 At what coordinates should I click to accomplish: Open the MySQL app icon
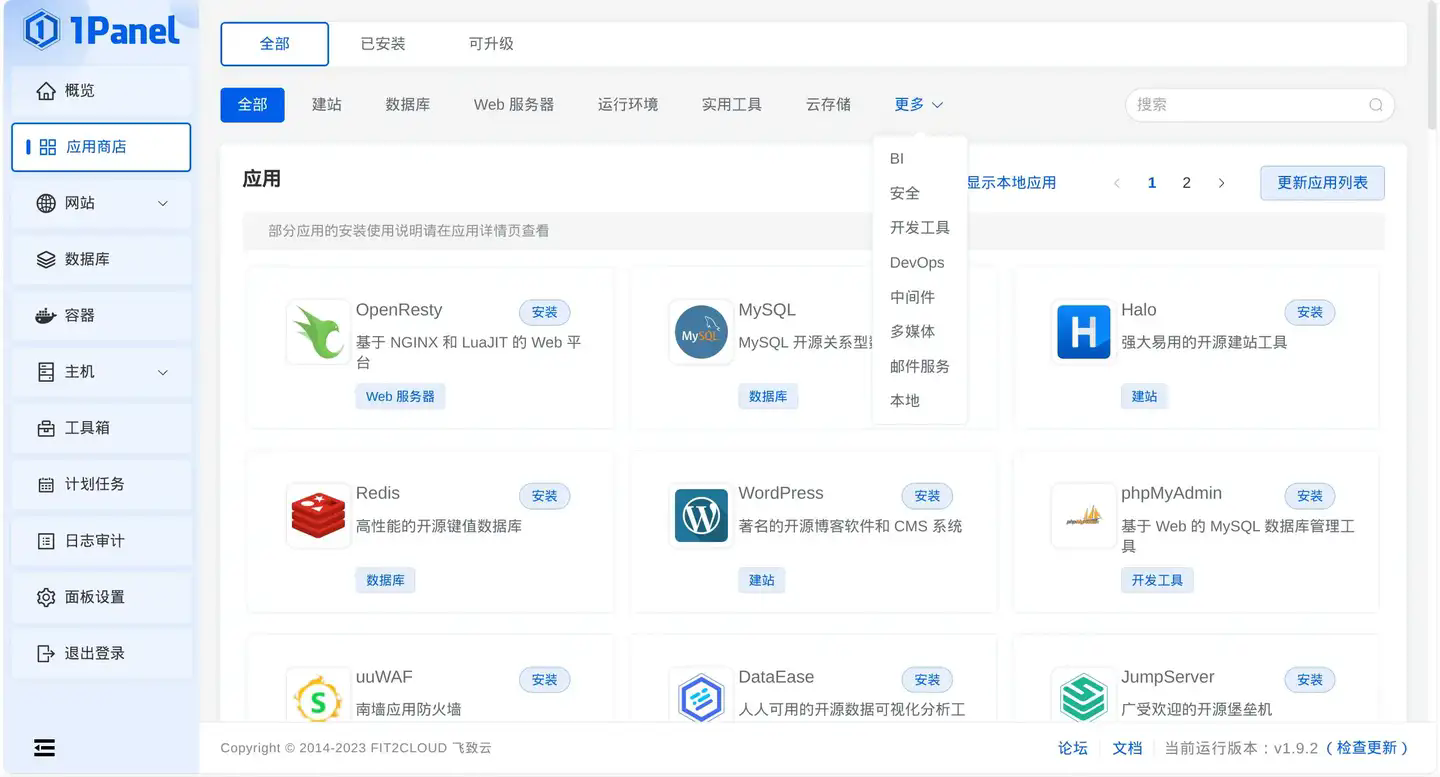(700, 332)
